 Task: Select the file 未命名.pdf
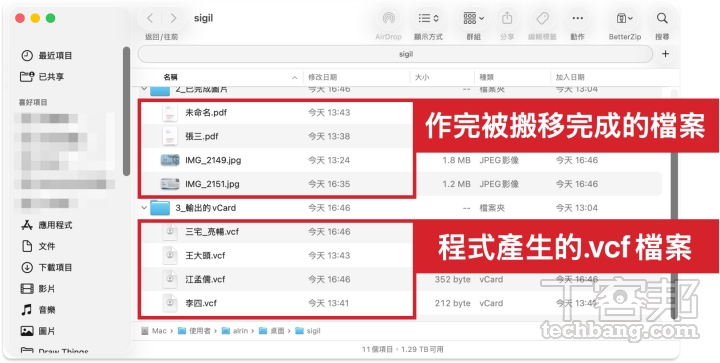[x=206, y=112]
